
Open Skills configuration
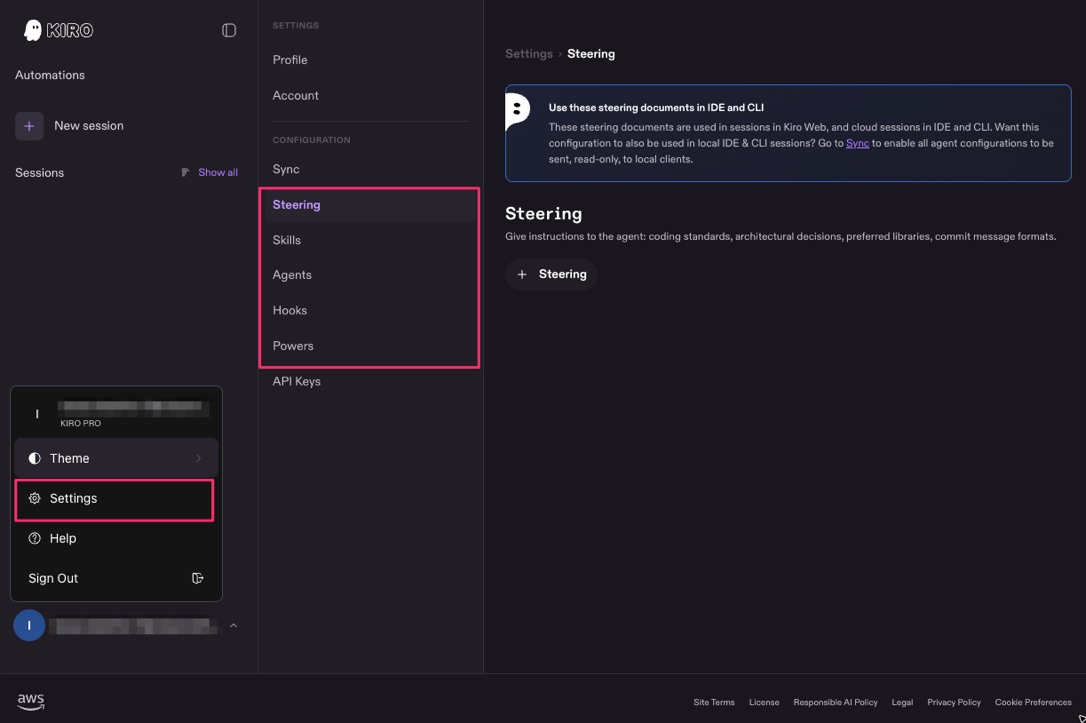287,240
